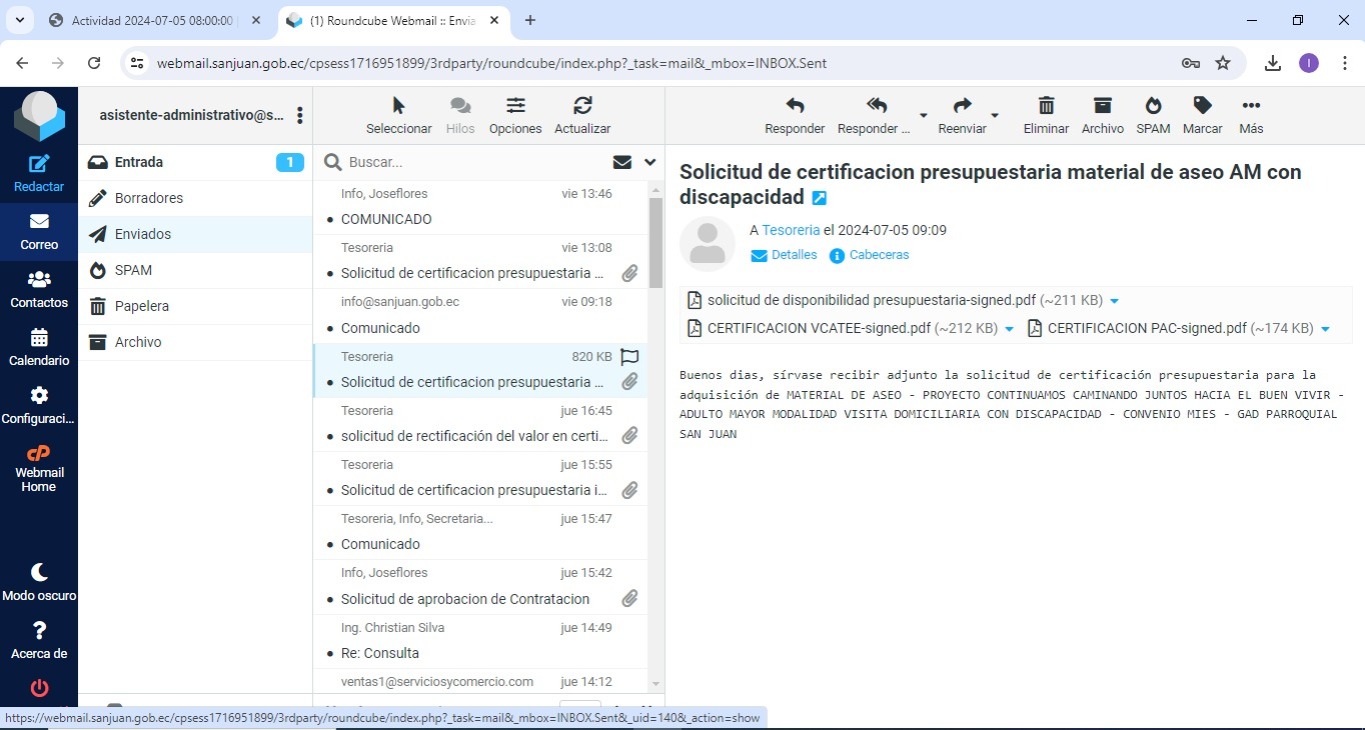Toggle the unread envelope filter in search bar
Image resolution: width=1365 pixels, height=730 pixels.
pyautogui.click(x=622, y=162)
